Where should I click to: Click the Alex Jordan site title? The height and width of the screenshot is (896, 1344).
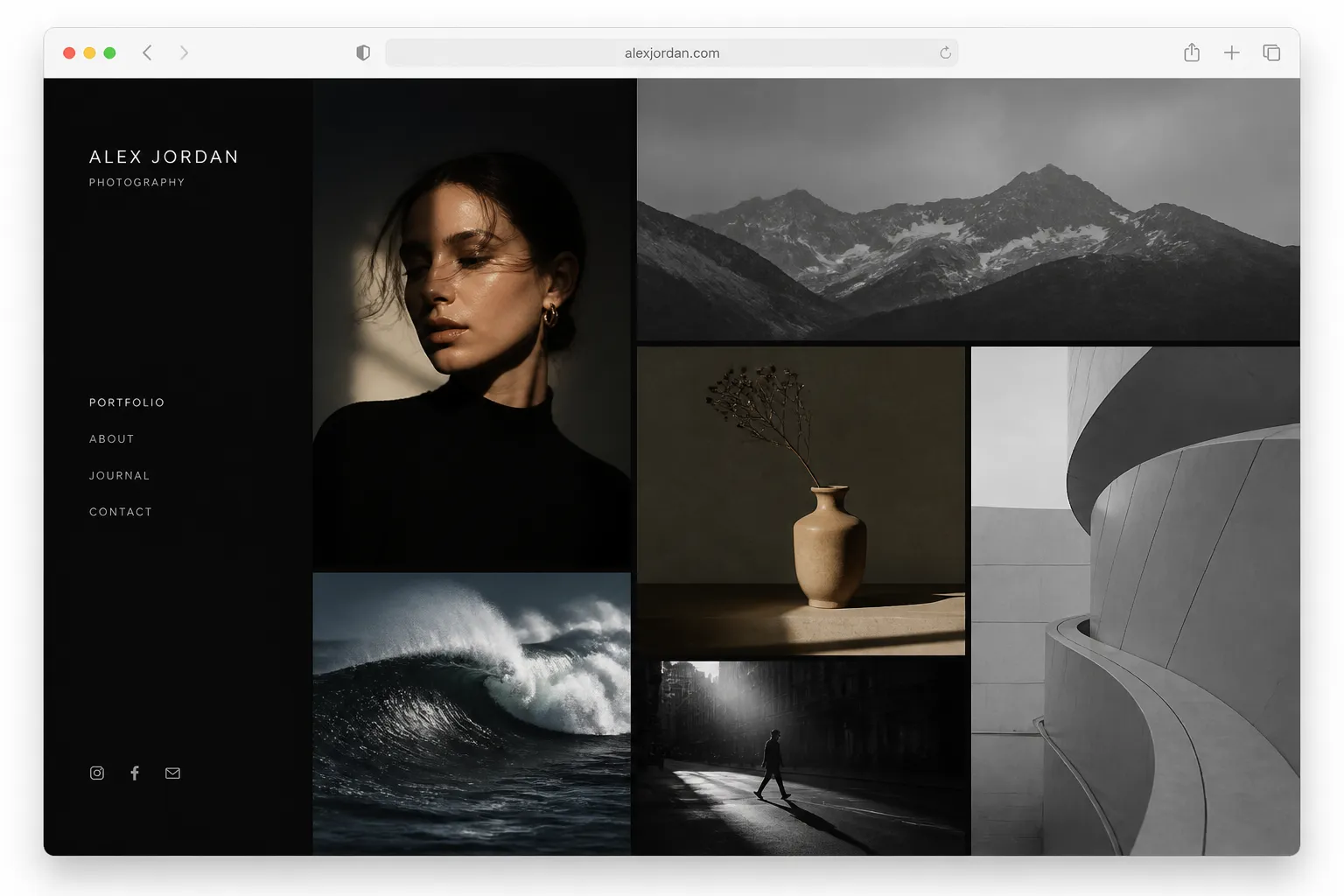pos(164,157)
